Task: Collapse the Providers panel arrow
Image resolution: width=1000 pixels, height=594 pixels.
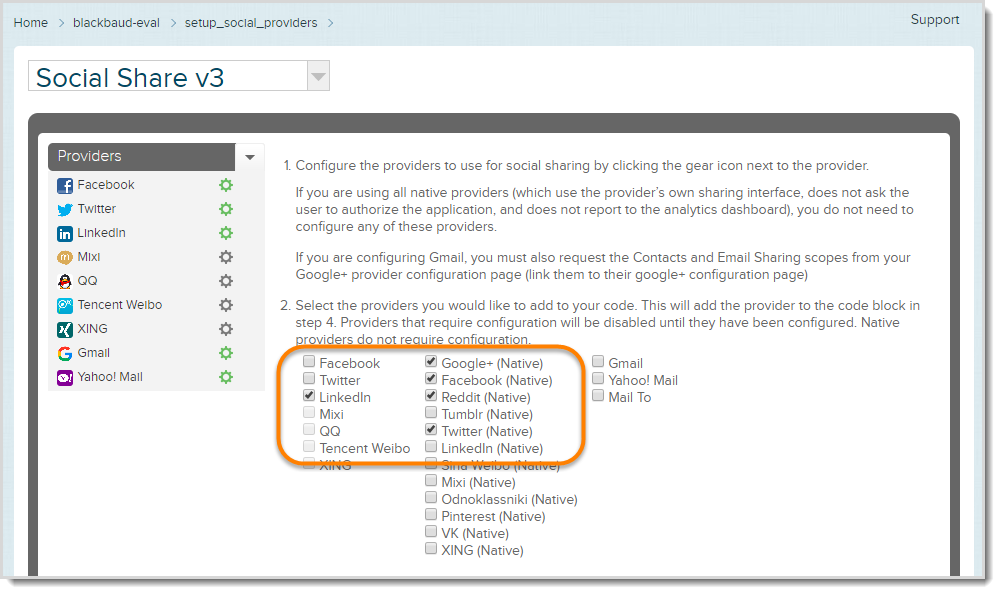Action: (x=250, y=157)
